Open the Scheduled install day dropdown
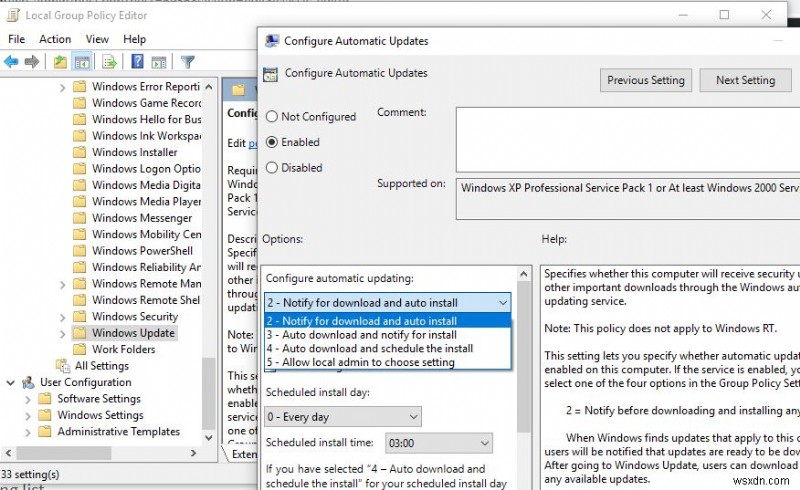The width and height of the screenshot is (800, 490). click(x=343, y=417)
